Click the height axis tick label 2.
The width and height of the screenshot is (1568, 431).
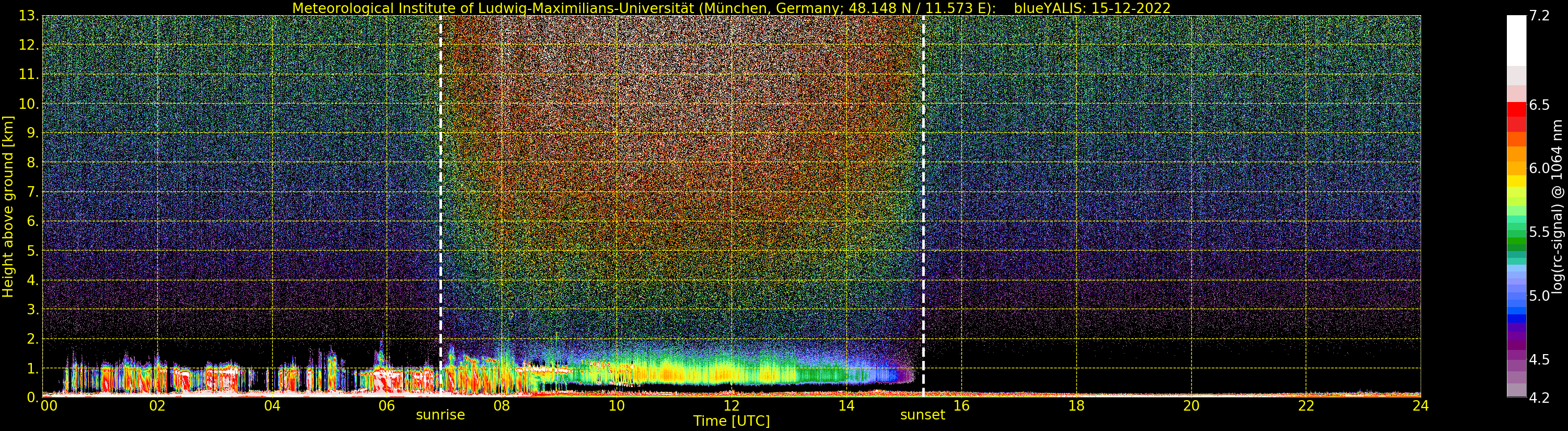click(x=32, y=339)
